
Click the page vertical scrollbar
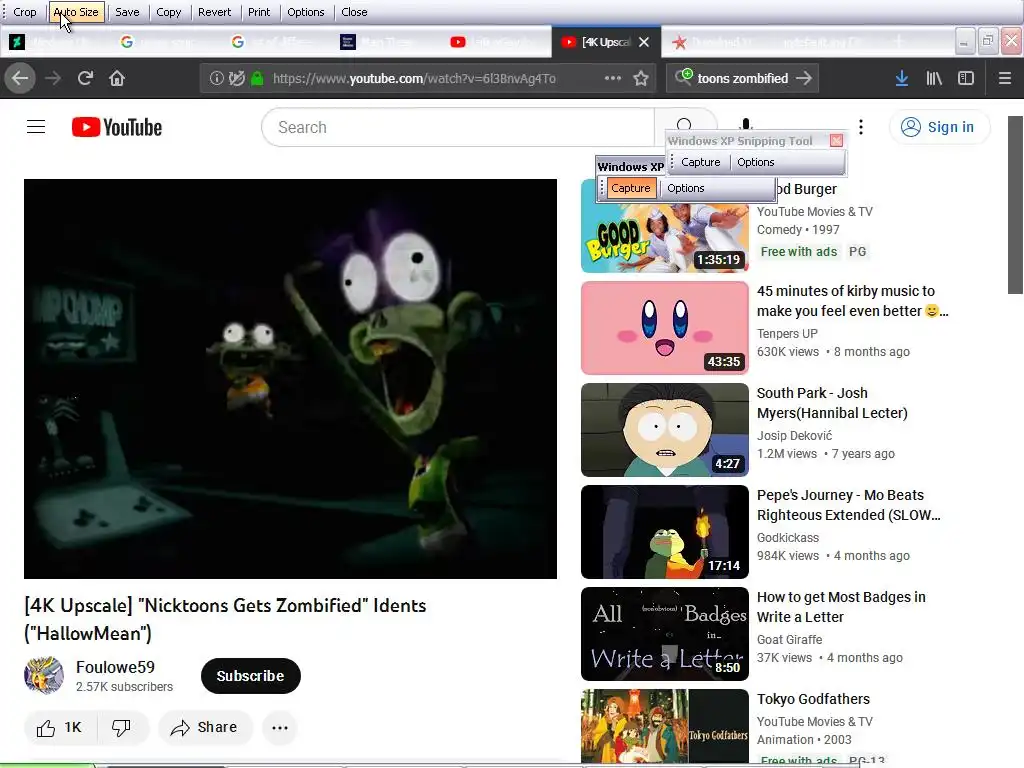tap(1016, 204)
